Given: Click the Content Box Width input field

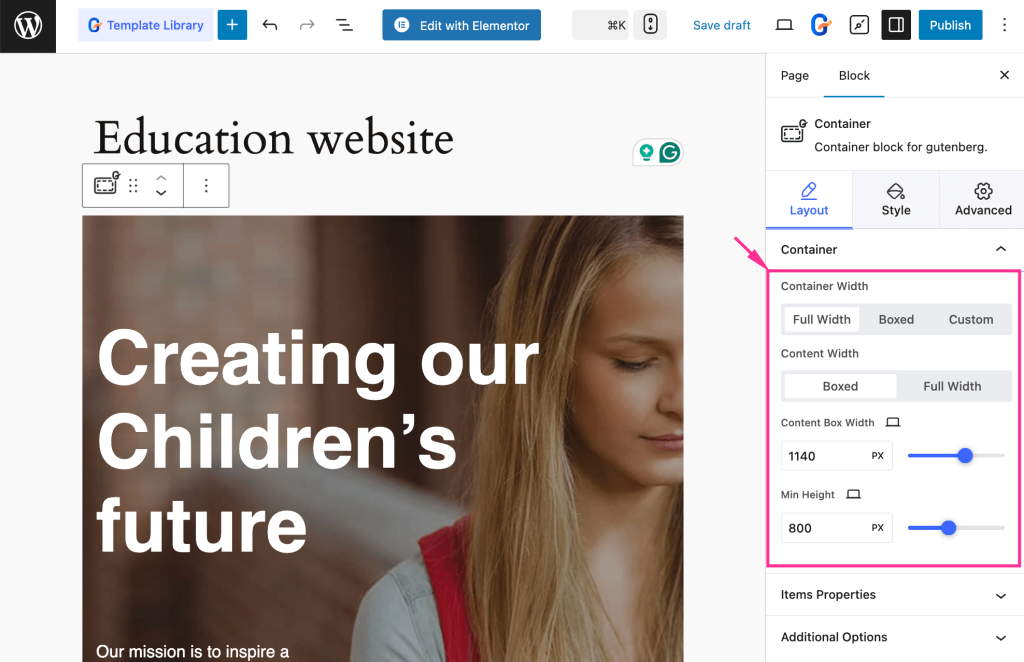Looking at the screenshot, I should (826, 455).
